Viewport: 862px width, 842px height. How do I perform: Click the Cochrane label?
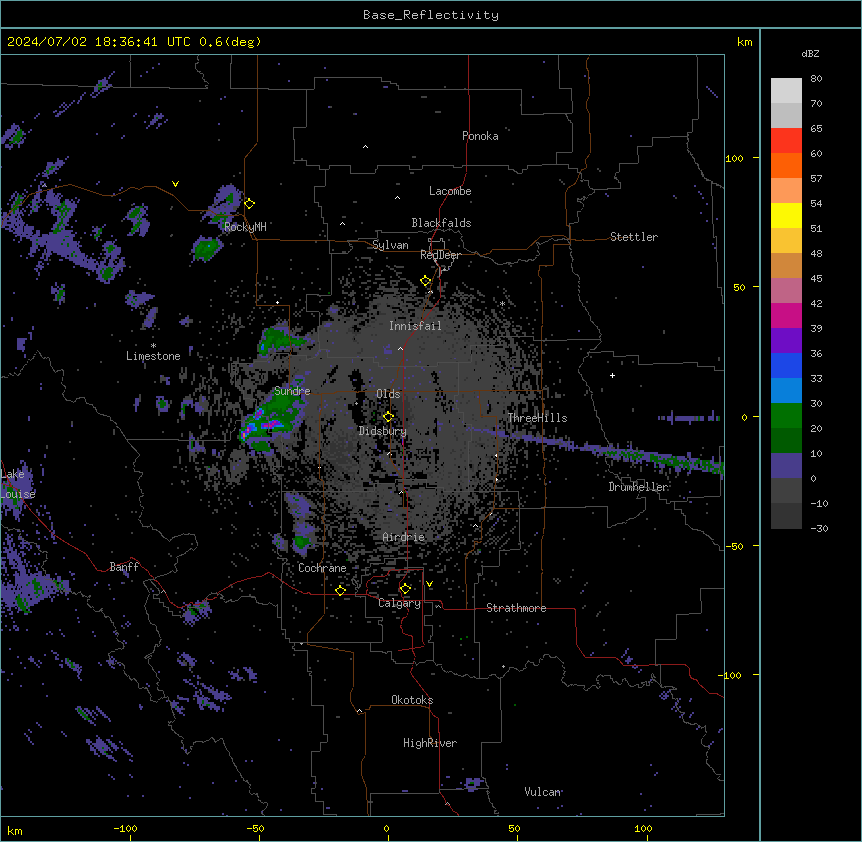coord(322,568)
